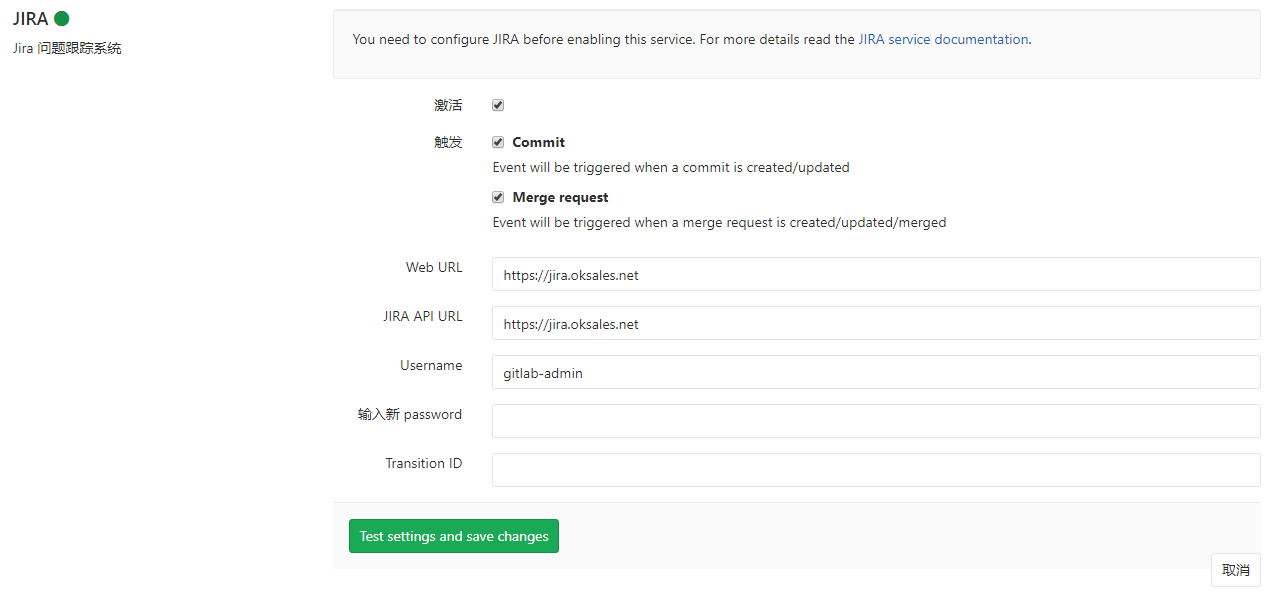Screen dimensions: 1278x596
Task: Click the empty Transition ID field
Action: (x=875, y=469)
